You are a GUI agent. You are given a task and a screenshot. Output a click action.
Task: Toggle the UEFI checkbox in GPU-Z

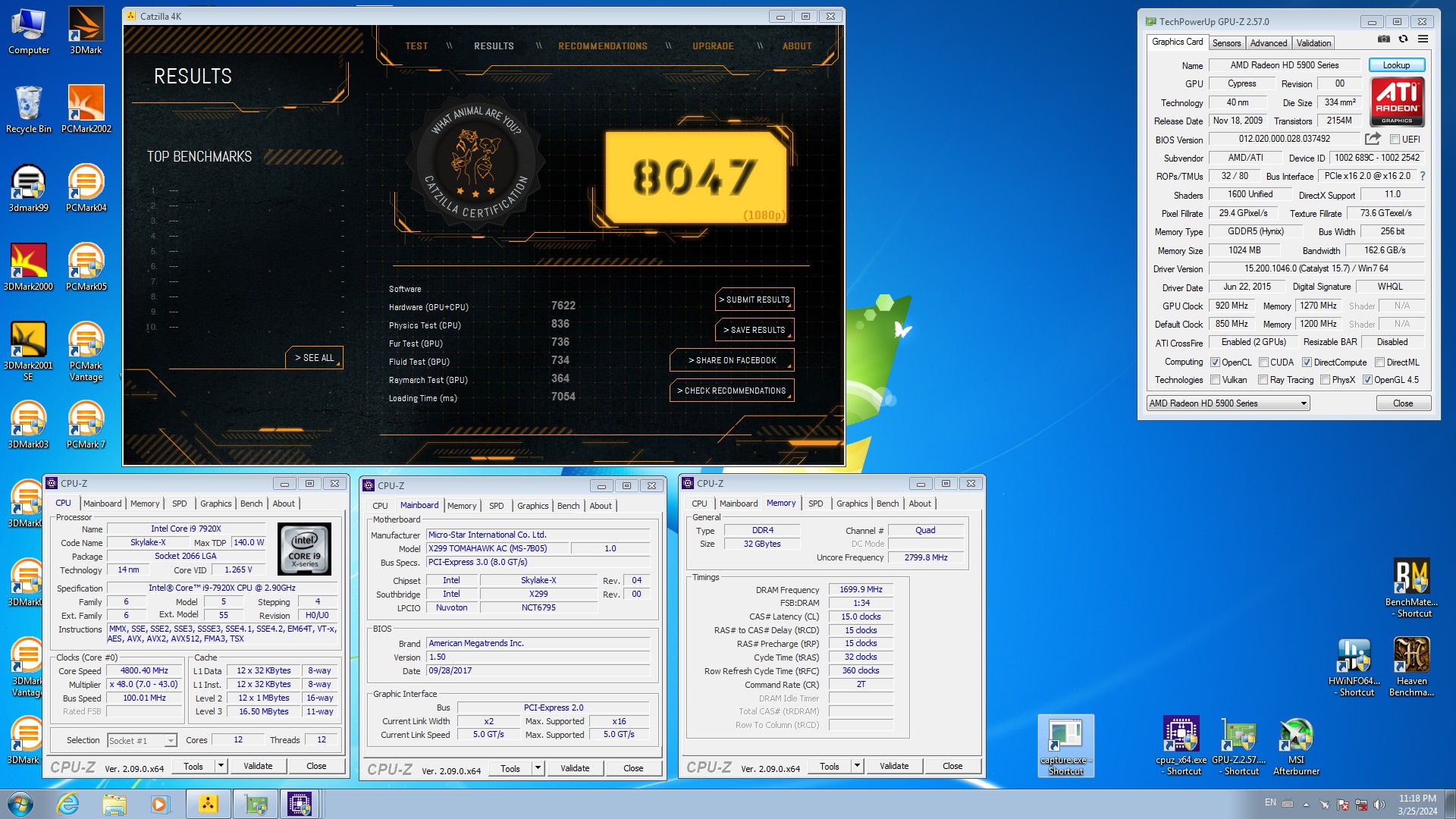[x=1395, y=140]
